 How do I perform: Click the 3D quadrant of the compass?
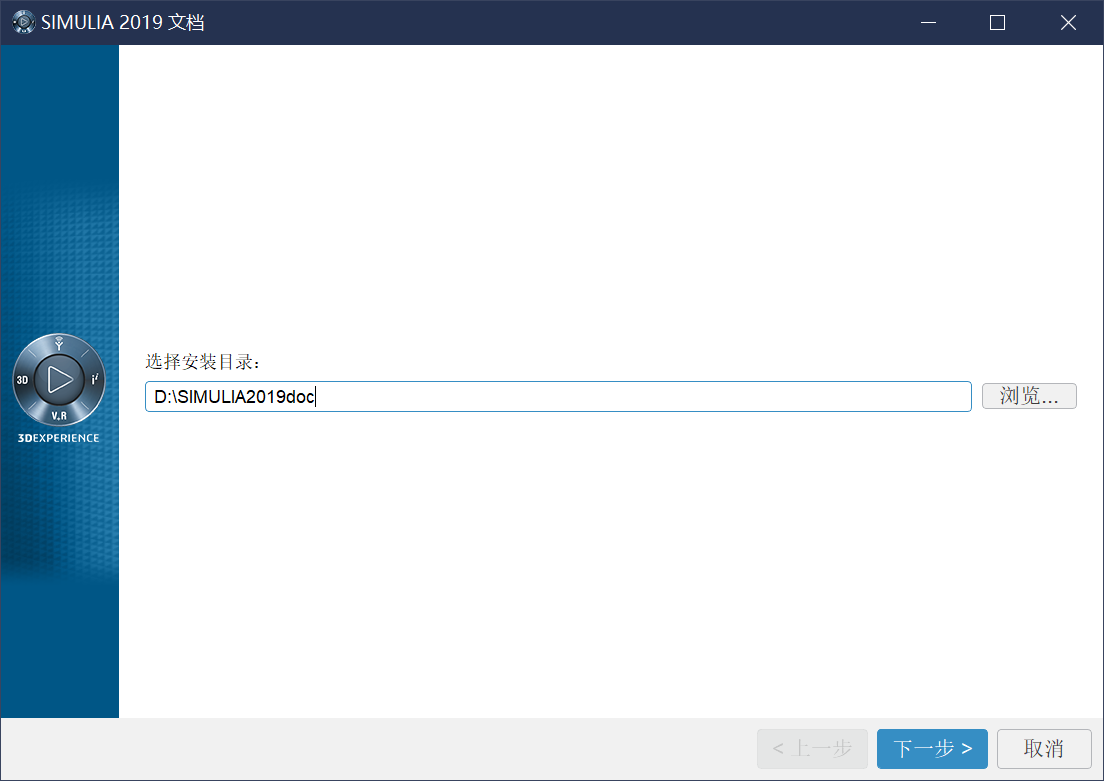[x=23, y=380]
